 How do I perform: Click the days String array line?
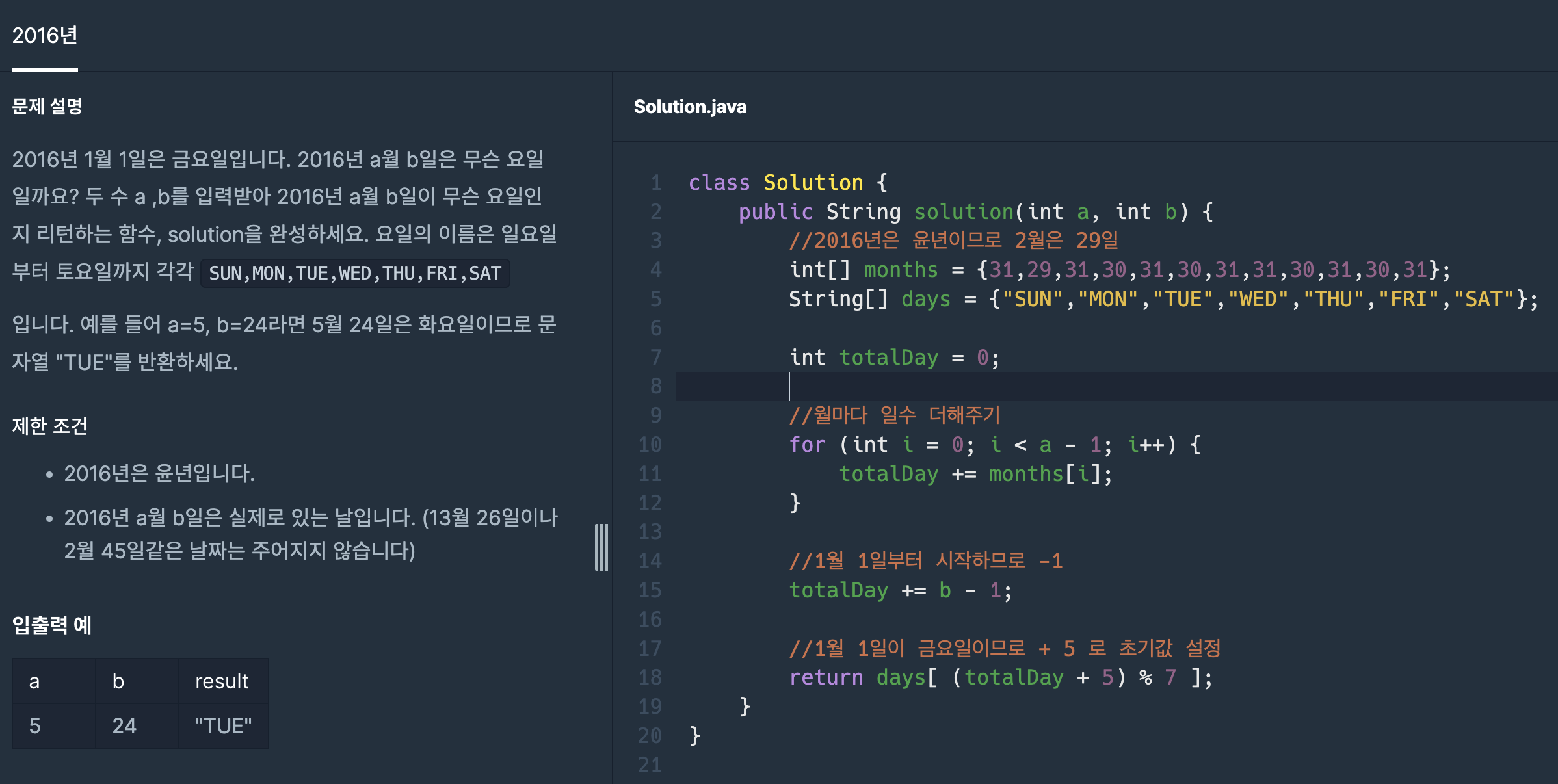point(1163,299)
